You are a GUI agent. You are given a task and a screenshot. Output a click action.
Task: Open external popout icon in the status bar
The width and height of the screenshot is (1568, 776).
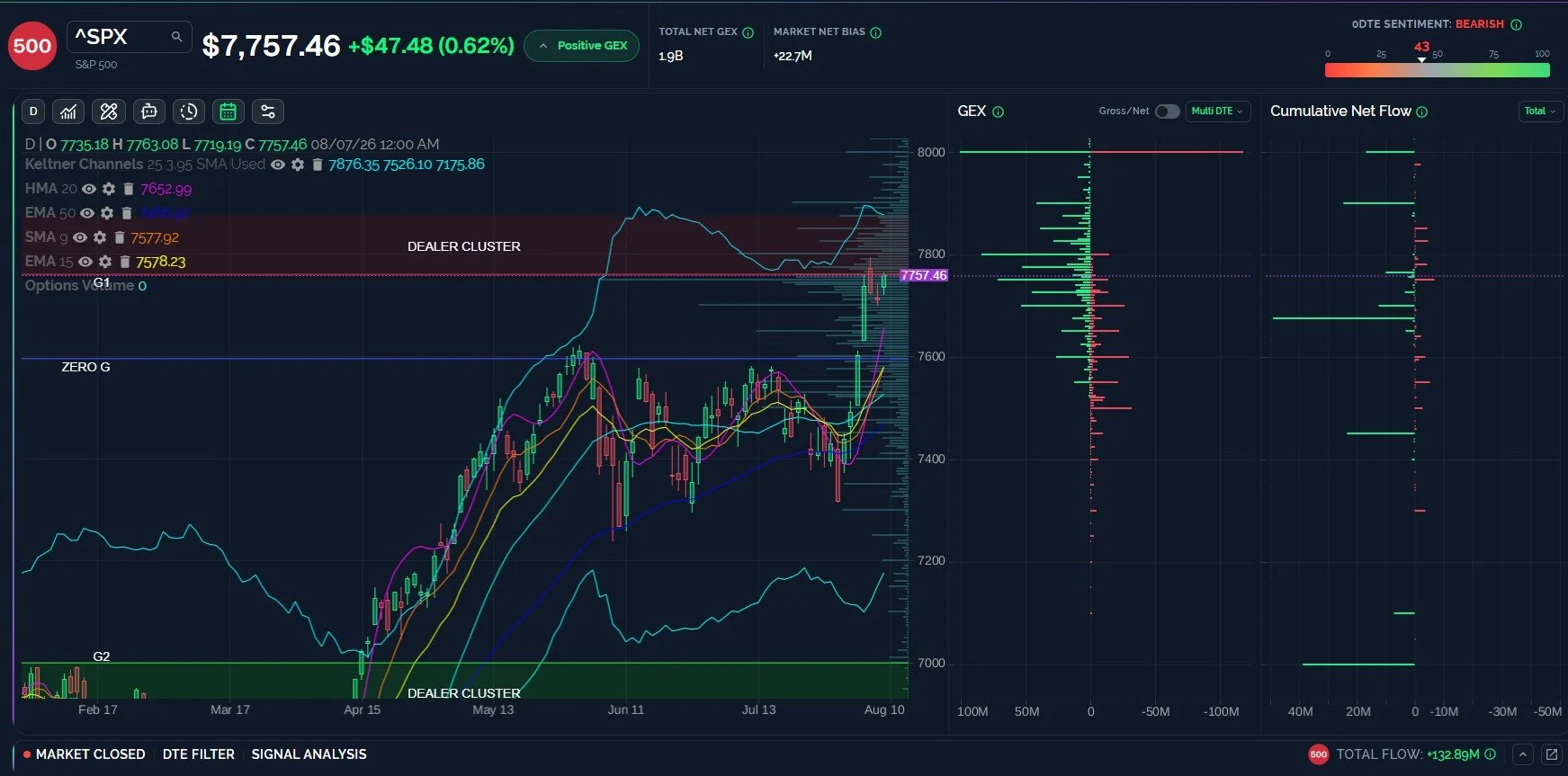(x=1552, y=754)
